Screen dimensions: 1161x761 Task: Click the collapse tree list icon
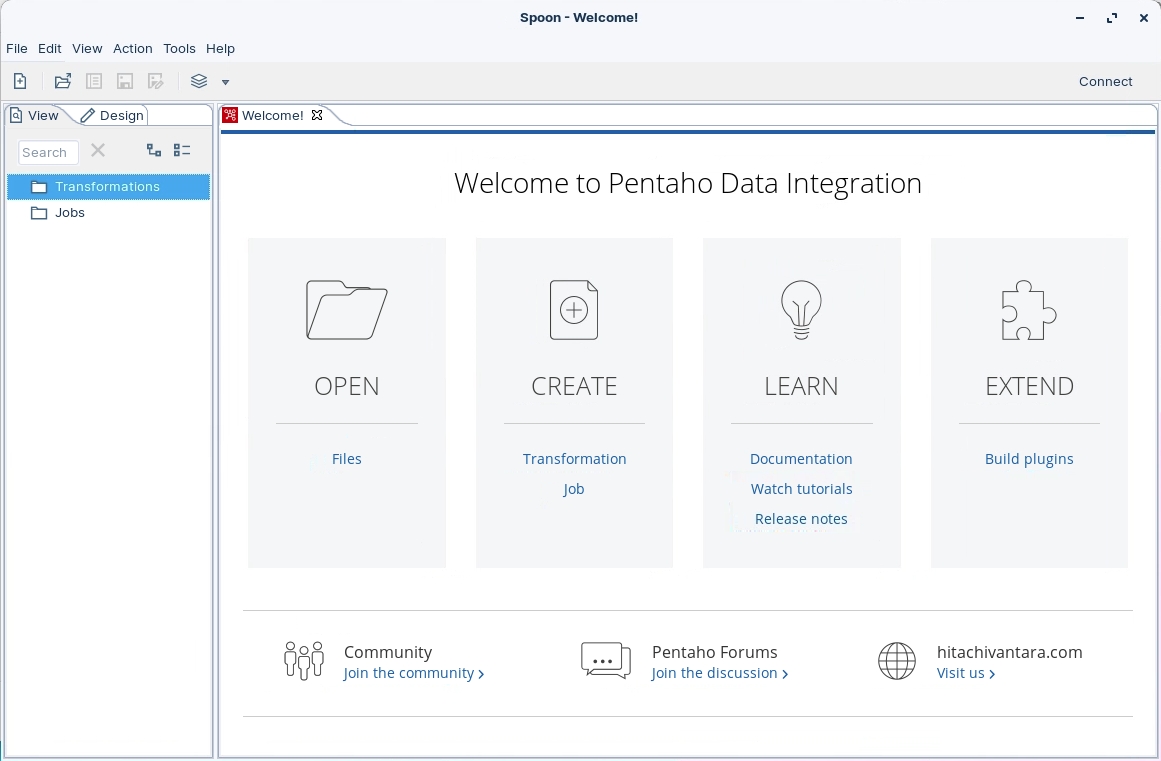[182, 150]
